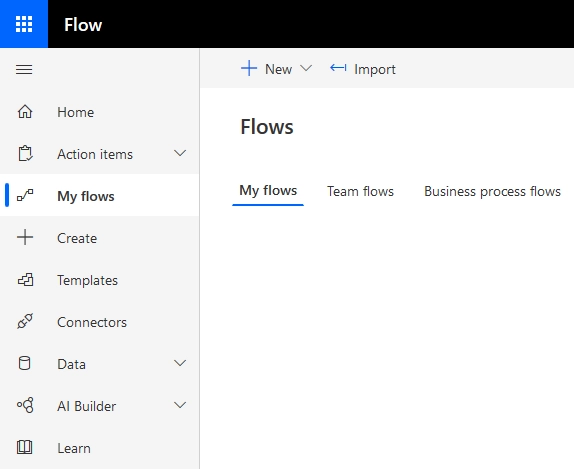Viewport: 574px width, 469px height.
Task: Switch to the Team flows tab
Action: 360,191
